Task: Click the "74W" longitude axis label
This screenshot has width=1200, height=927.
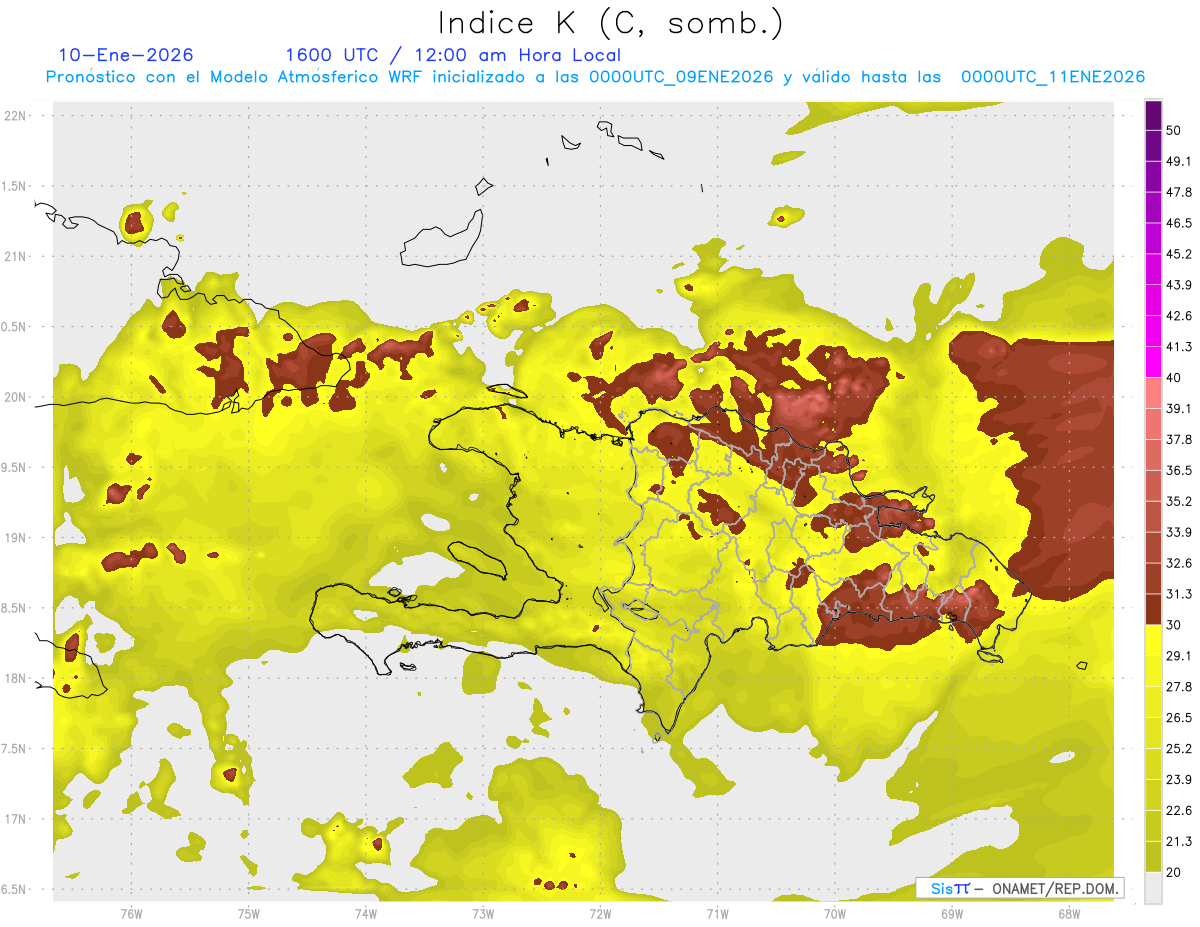Action: tap(365, 914)
